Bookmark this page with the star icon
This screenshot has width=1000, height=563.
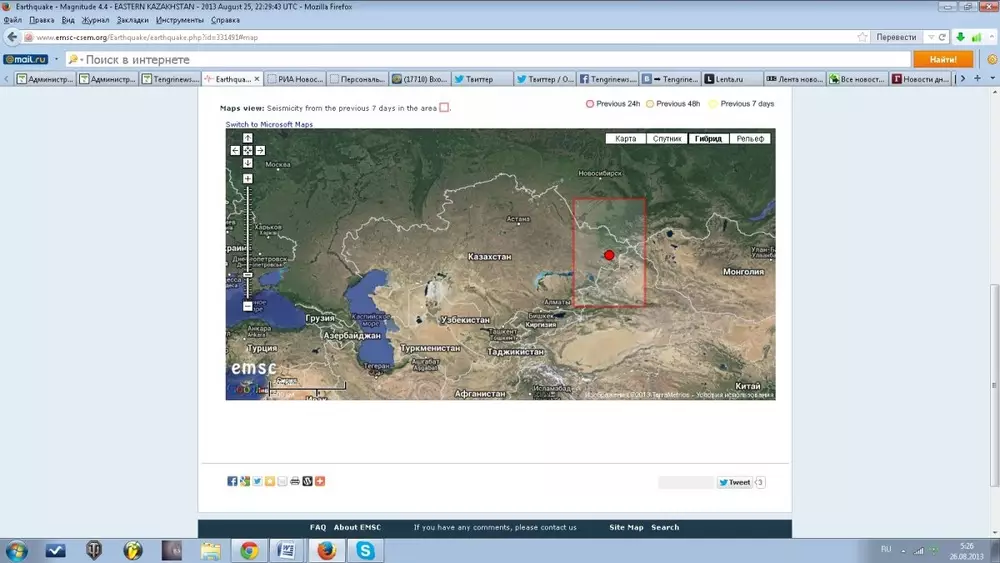click(862, 37)
